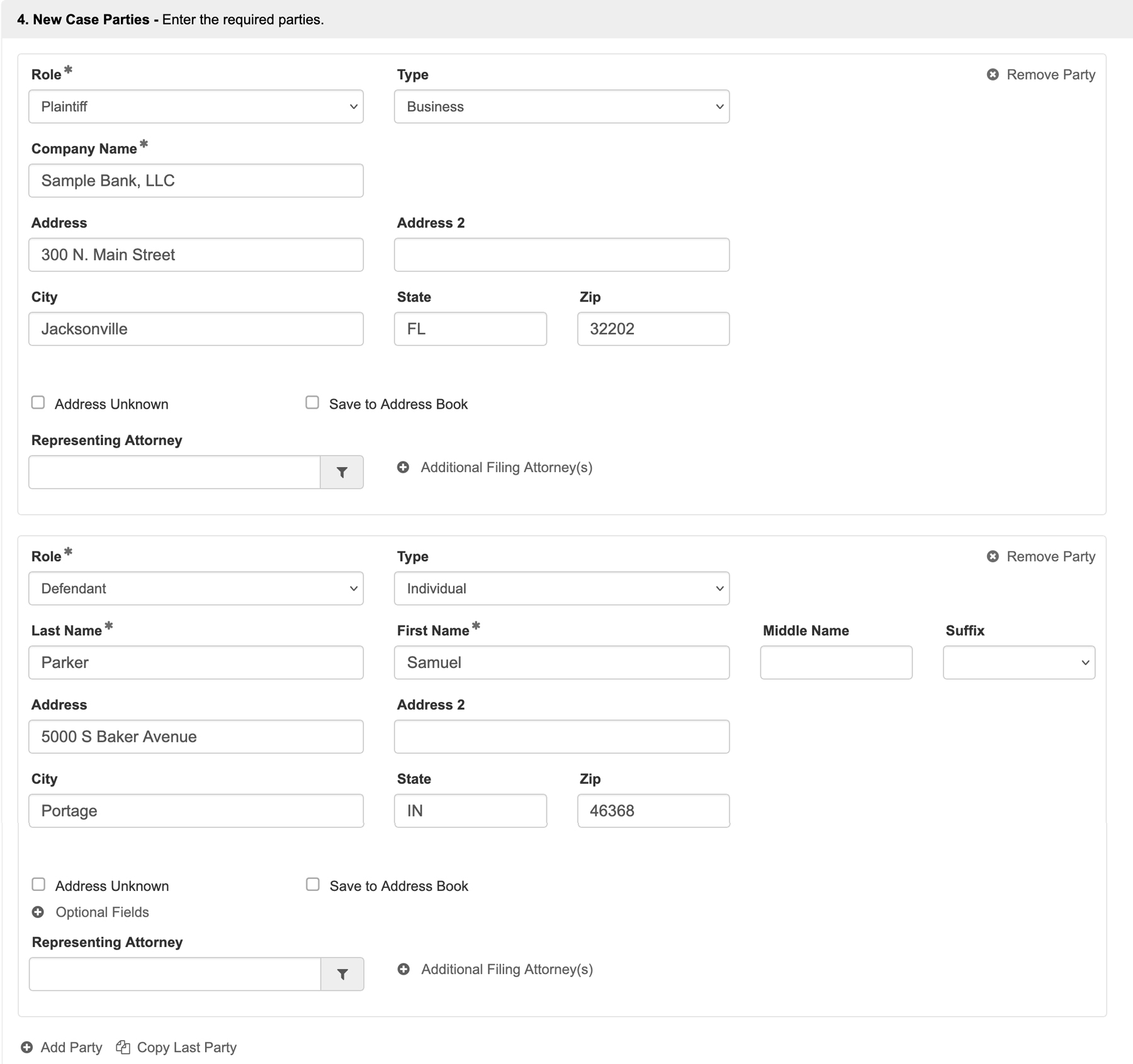Viewport: 1133px width, 1064px height.
Task: Click the 'Suffix' label
Action: 965,631
